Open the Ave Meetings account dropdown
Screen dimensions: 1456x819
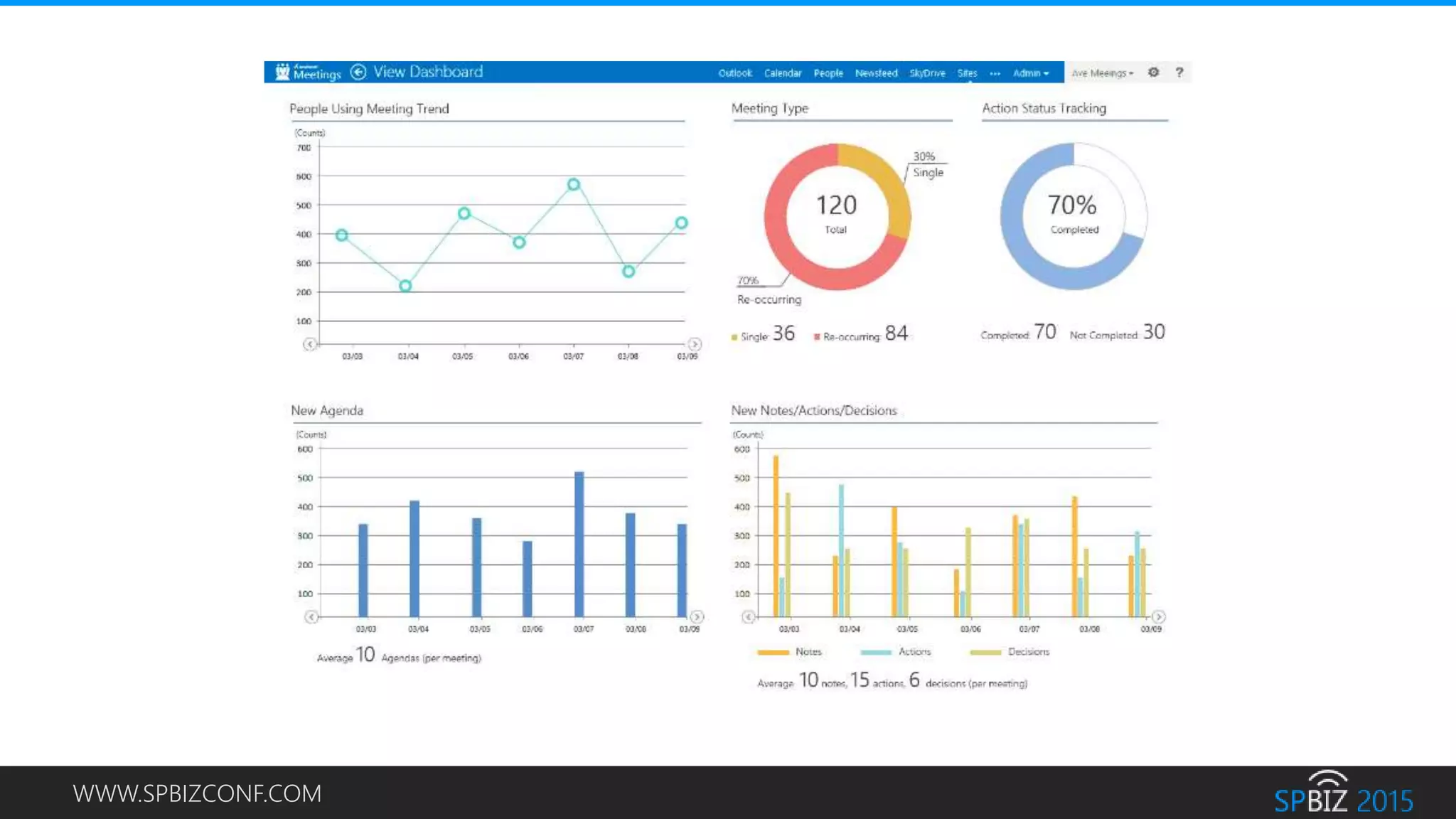(1101, 73)
